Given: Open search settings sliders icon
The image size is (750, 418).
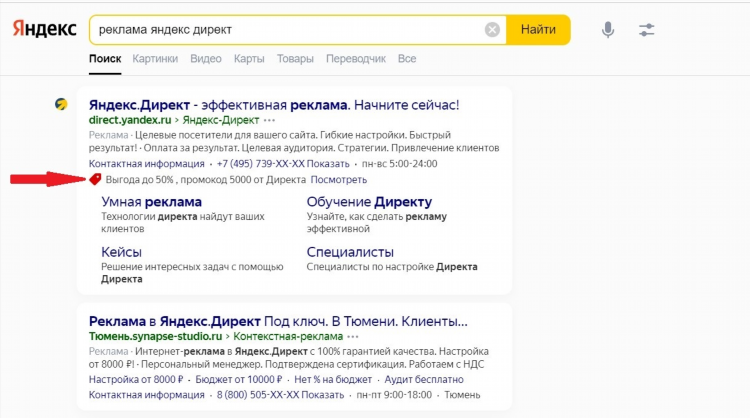Looking at the screenshot, I should point(646,30).
